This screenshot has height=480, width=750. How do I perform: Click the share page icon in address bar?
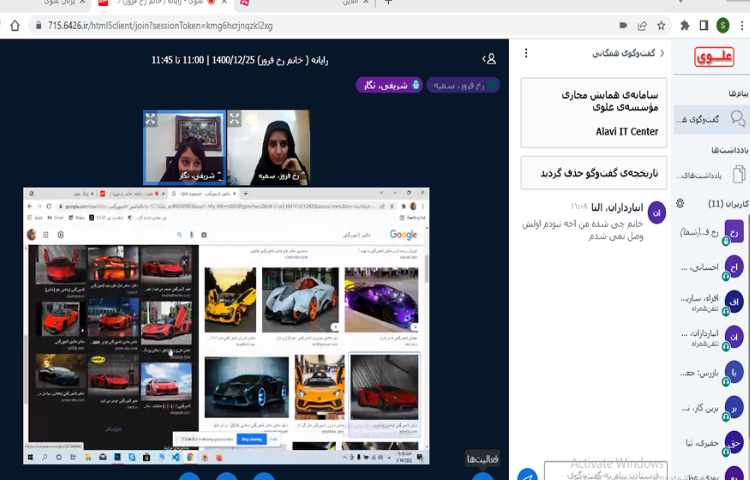[642, 26]
